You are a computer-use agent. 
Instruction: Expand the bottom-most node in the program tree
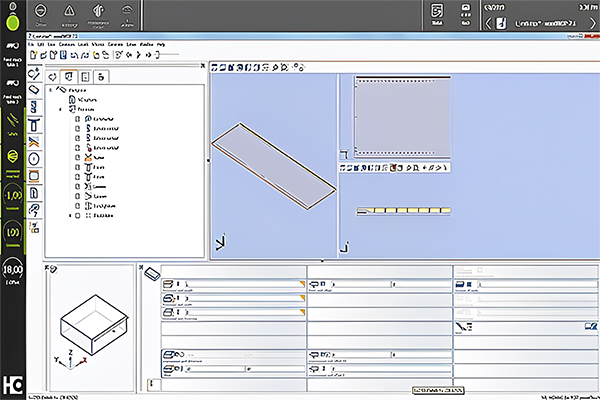click(x=70, y=214)
